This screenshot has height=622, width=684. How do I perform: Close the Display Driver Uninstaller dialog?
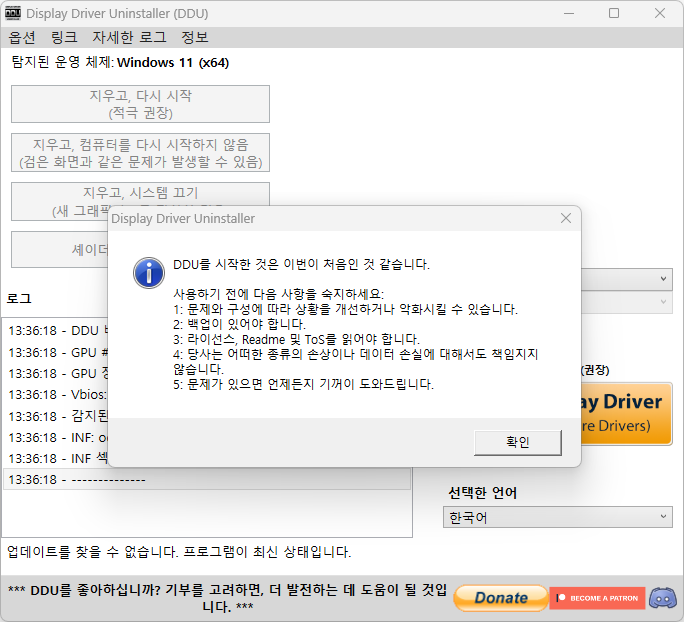point(566,218)
